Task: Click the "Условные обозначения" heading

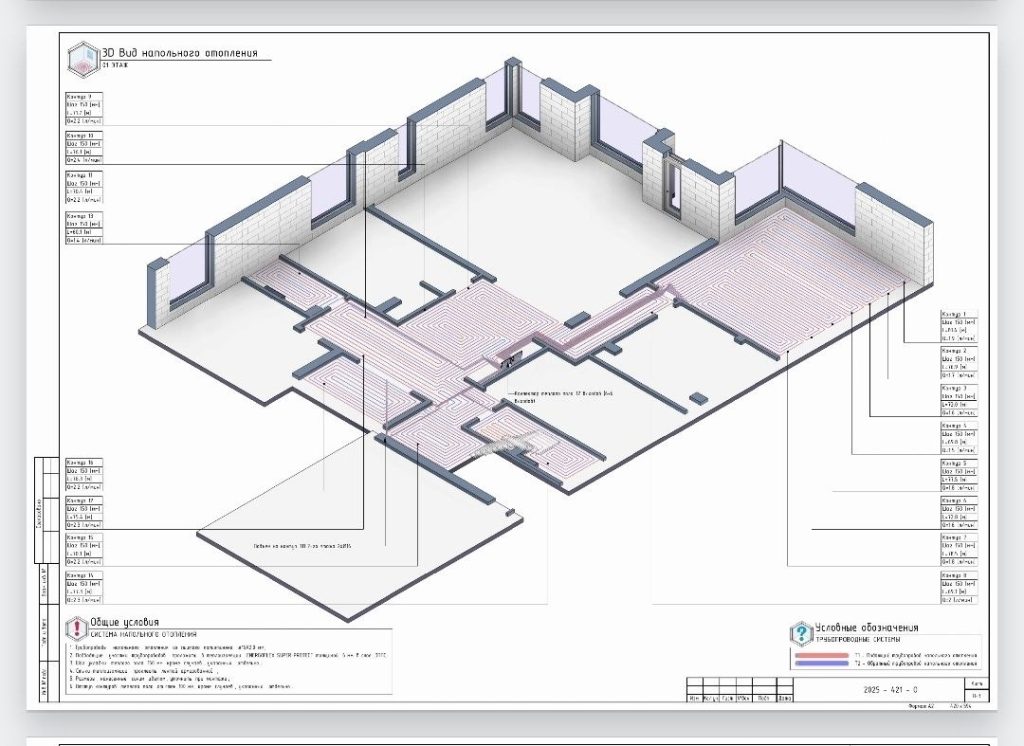Action: coord(867,628)
